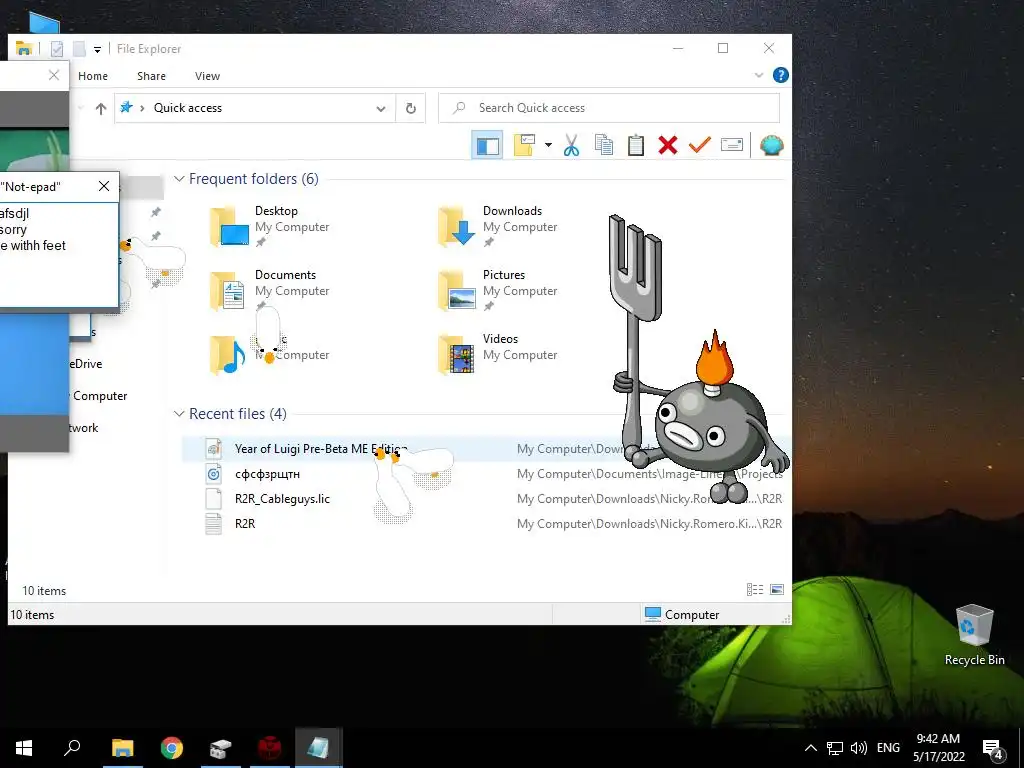Click the Refresh button in address bar
1024x768 pixels.
(x=411, y=108)
